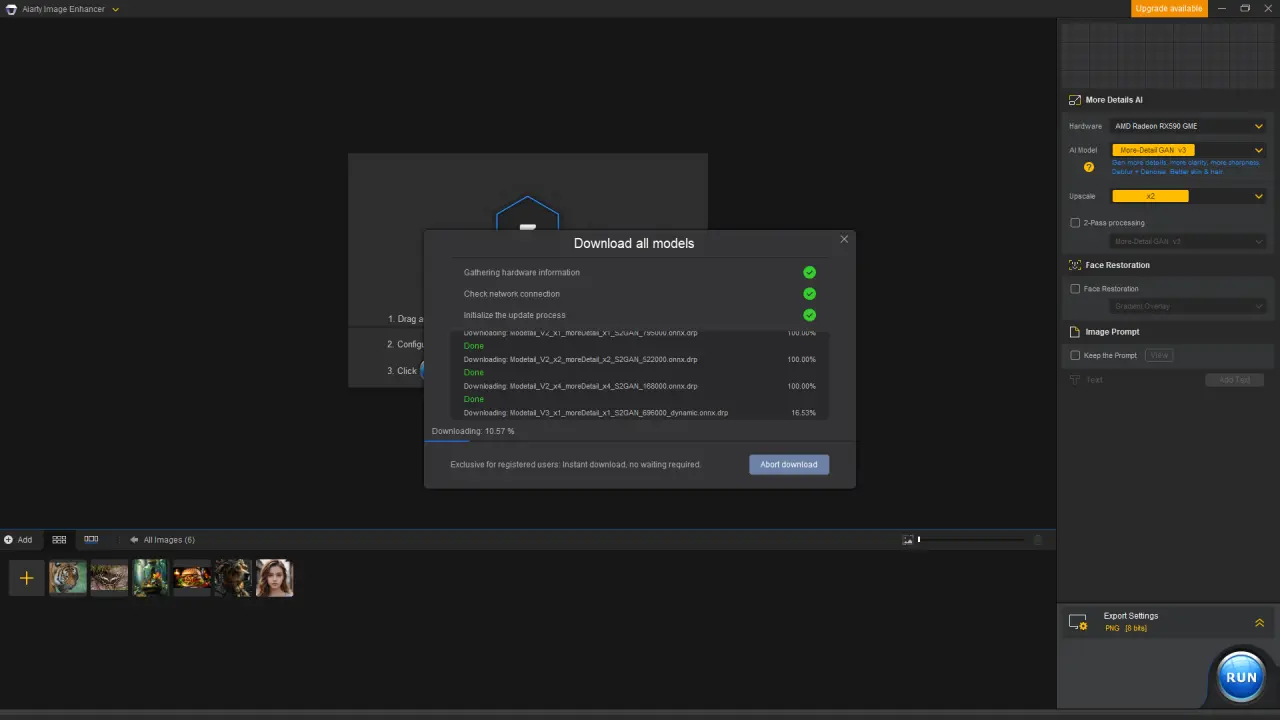Click the yellow help question mark icon
The height and width of the screenshot is (720, 1280).
(1089, 167)
